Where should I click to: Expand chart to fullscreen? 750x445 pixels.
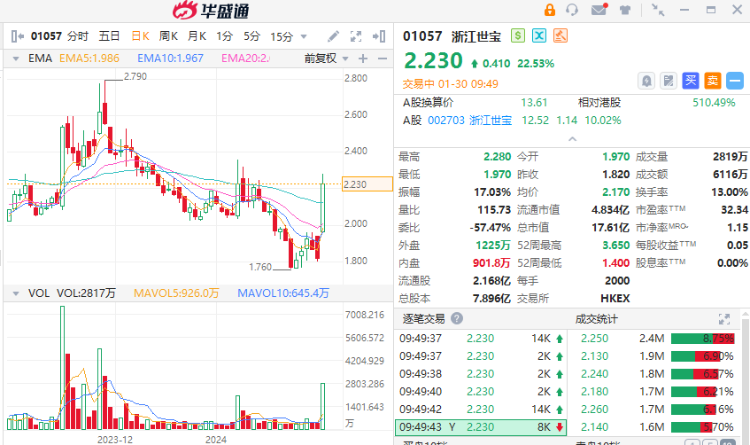tap(356, 36)
